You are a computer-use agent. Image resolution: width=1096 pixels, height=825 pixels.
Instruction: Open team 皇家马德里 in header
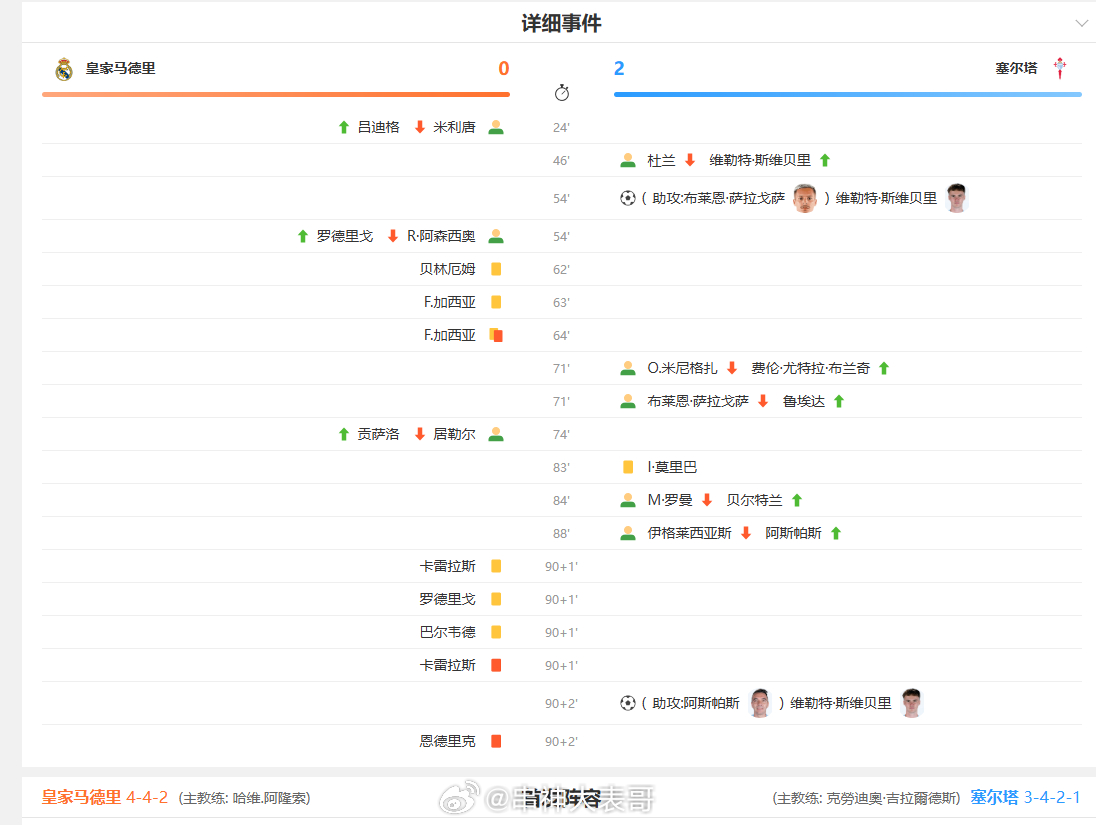(120, 68)
